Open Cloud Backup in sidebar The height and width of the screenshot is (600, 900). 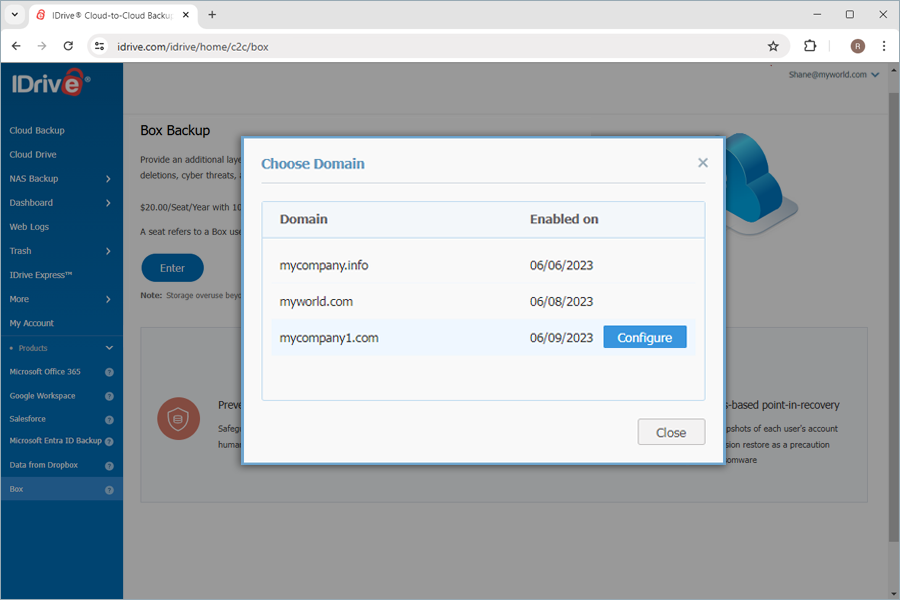coord(37,130)
